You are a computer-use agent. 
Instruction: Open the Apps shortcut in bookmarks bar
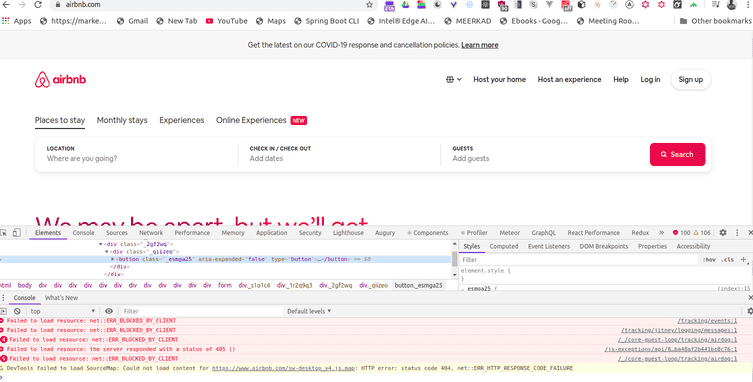click(17, 21)
